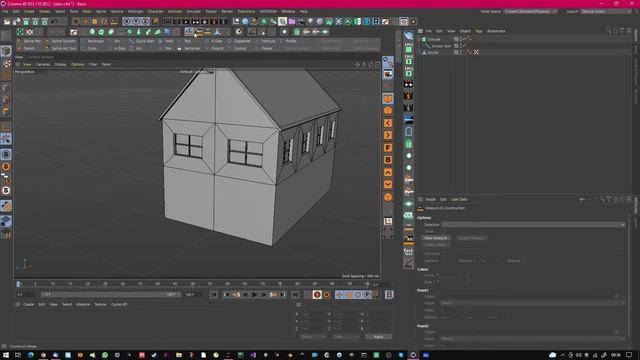Create a Circle spline
Viewport: 640px width, 360px height.
[x=89, y=49]
